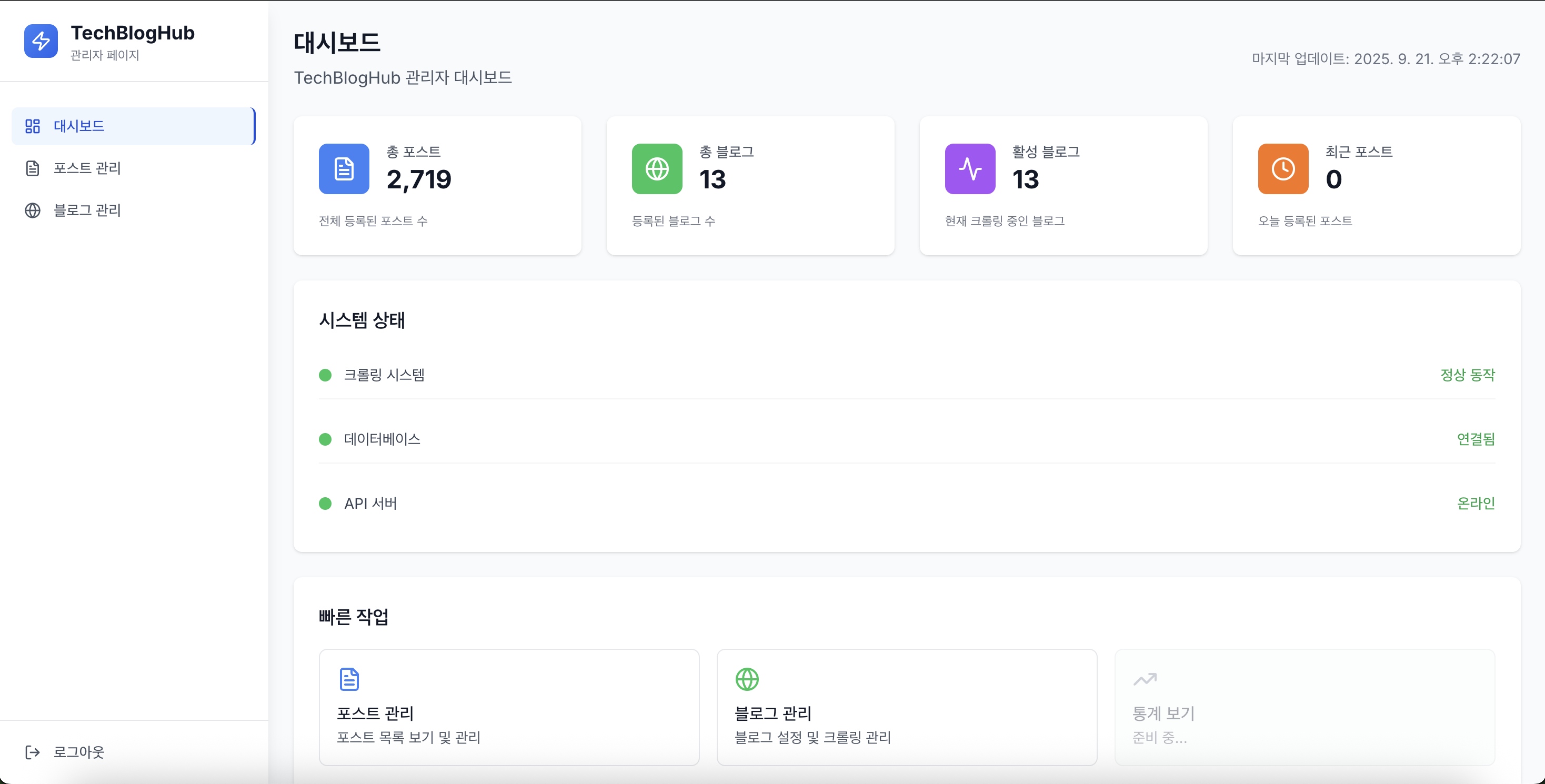The image size is (1545, 784).
Task: Click the purple activity icon in 활성 블로그 card
Action: tap(970, 168)
